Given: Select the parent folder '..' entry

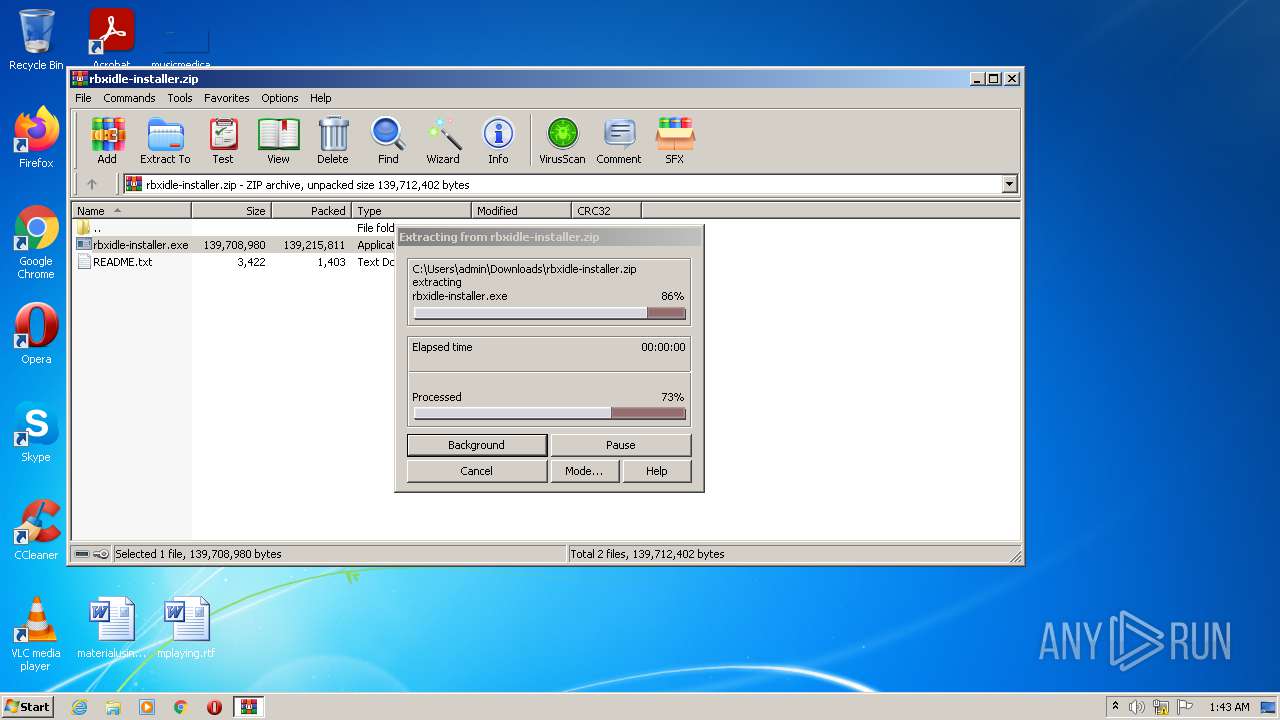Looking at the screenshot, I should (x=90, y=228).
